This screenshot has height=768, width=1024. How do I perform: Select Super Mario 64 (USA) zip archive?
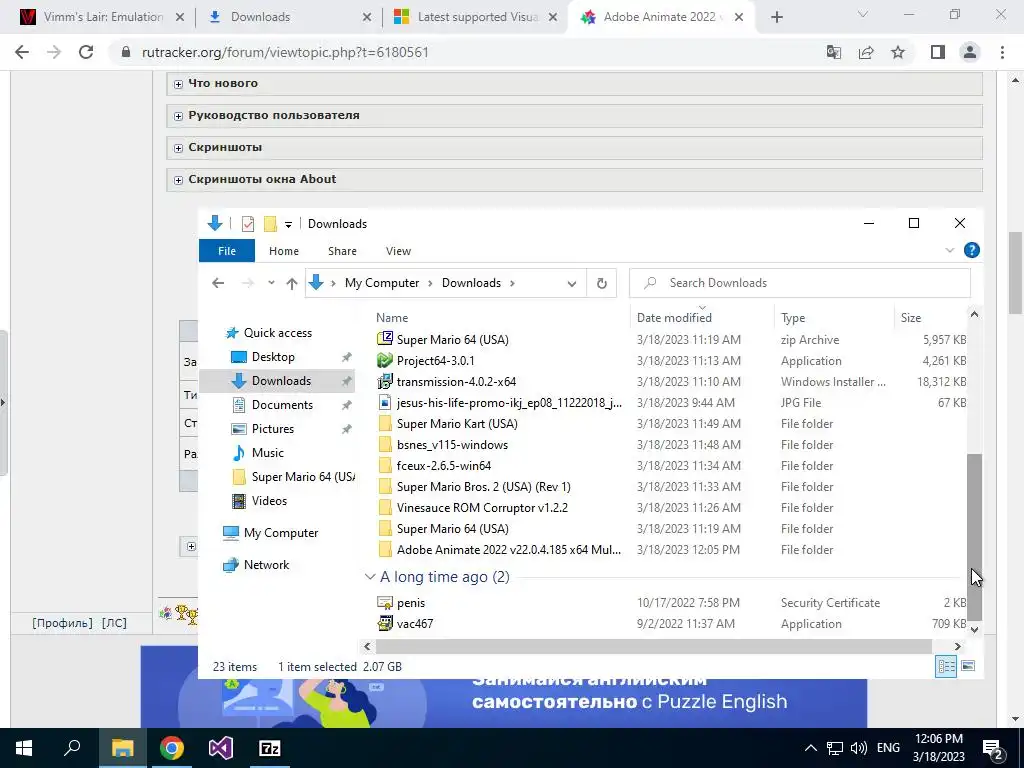coord(453,340)
